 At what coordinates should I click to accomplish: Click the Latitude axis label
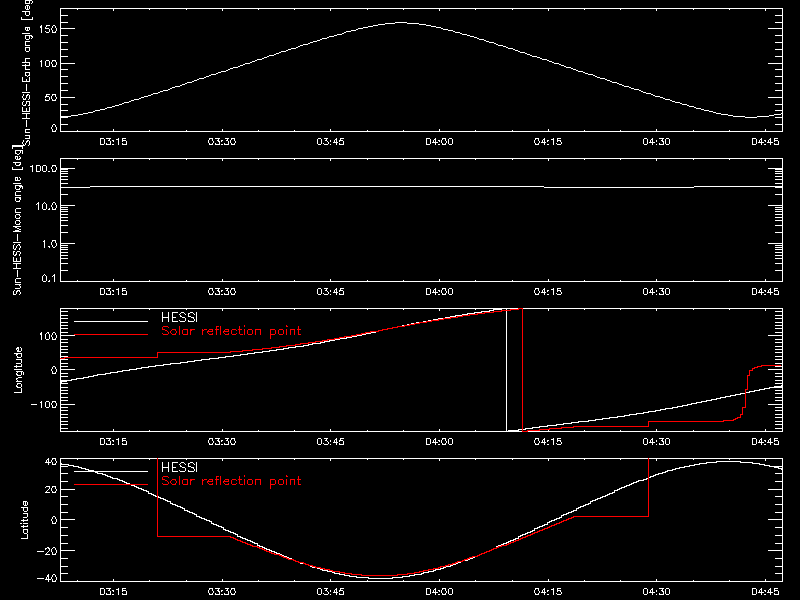24,520
